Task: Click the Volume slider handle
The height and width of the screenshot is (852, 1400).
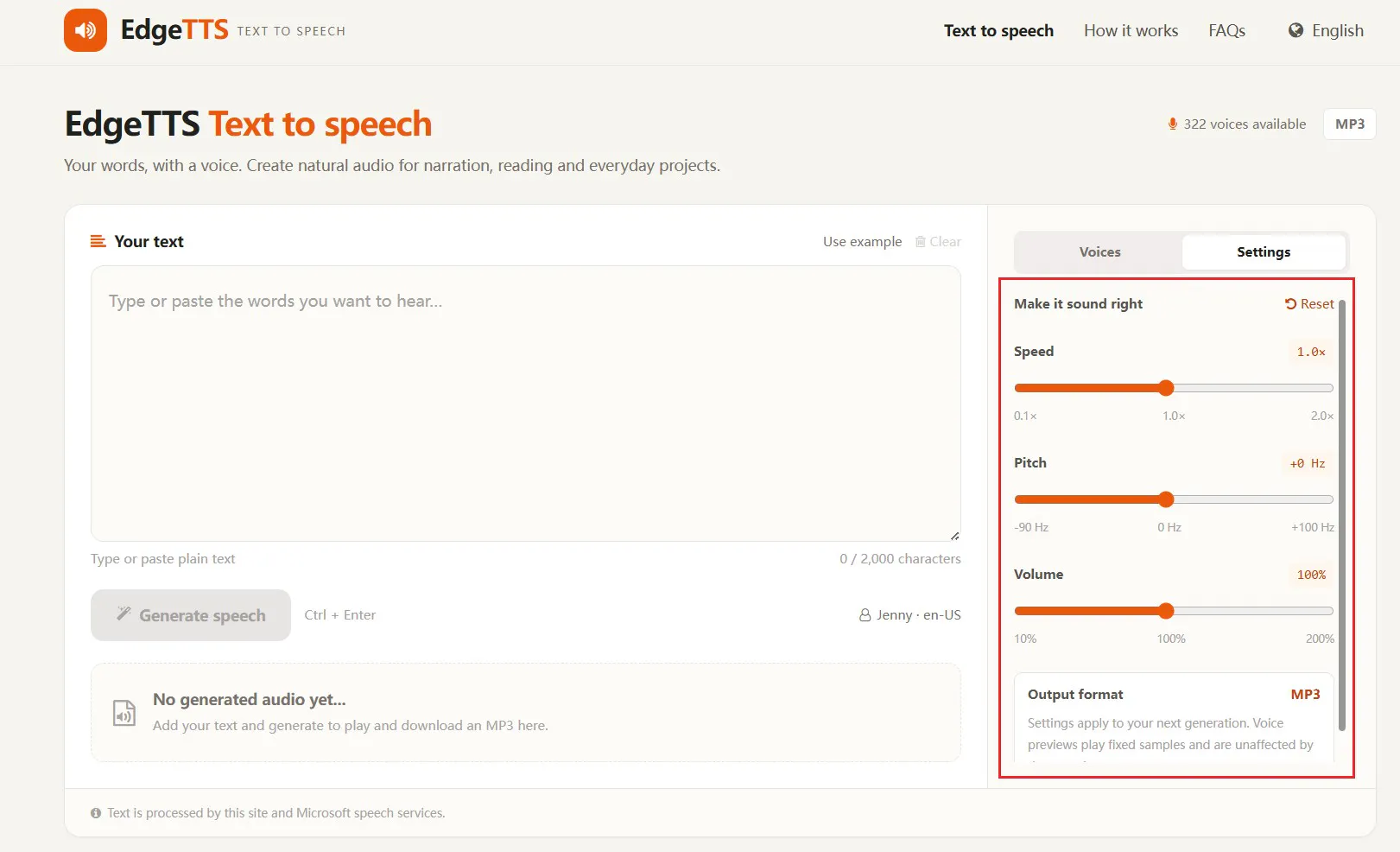Action: coord(1166,611)
